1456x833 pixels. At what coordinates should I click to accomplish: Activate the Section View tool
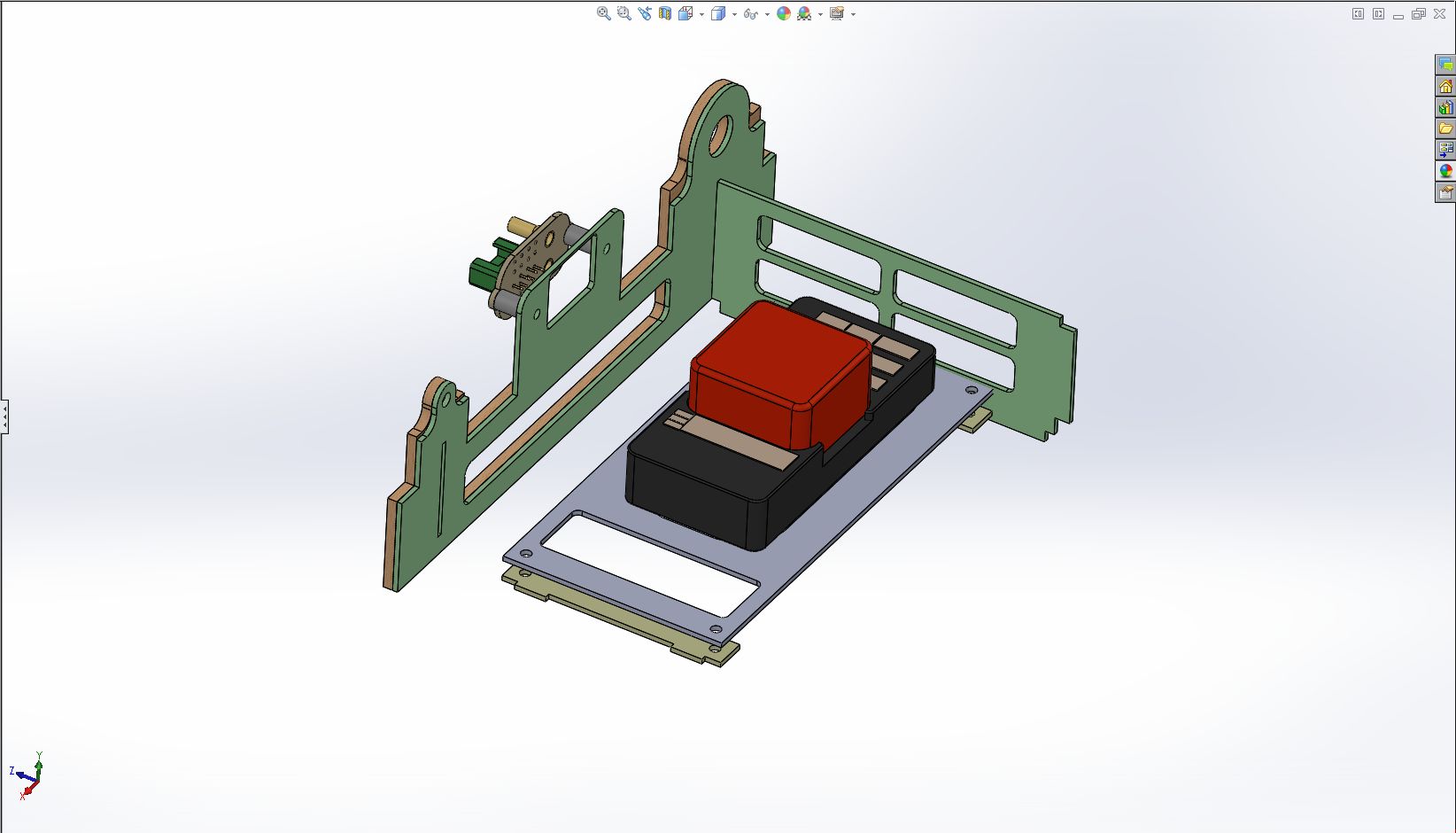coord(664,13)
